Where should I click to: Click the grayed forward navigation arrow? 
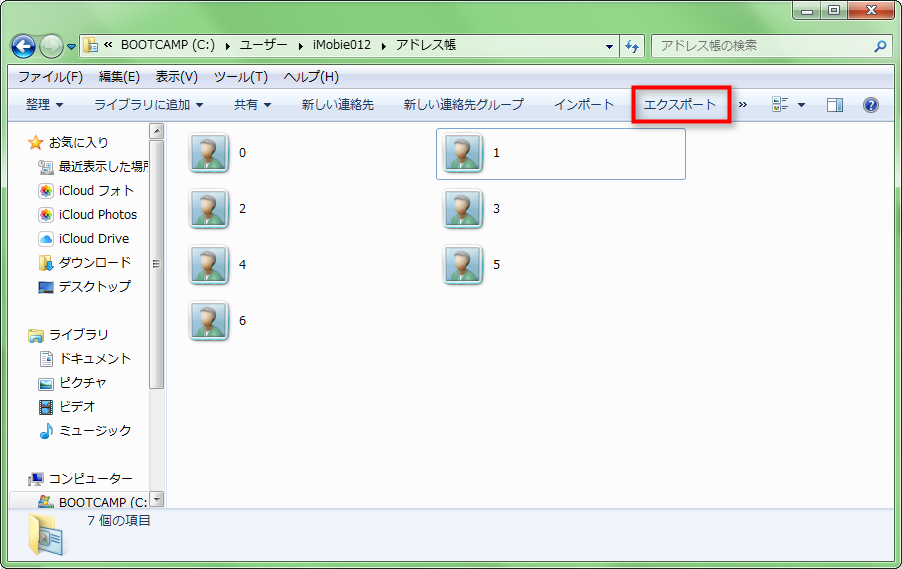(x=51, y=46)
